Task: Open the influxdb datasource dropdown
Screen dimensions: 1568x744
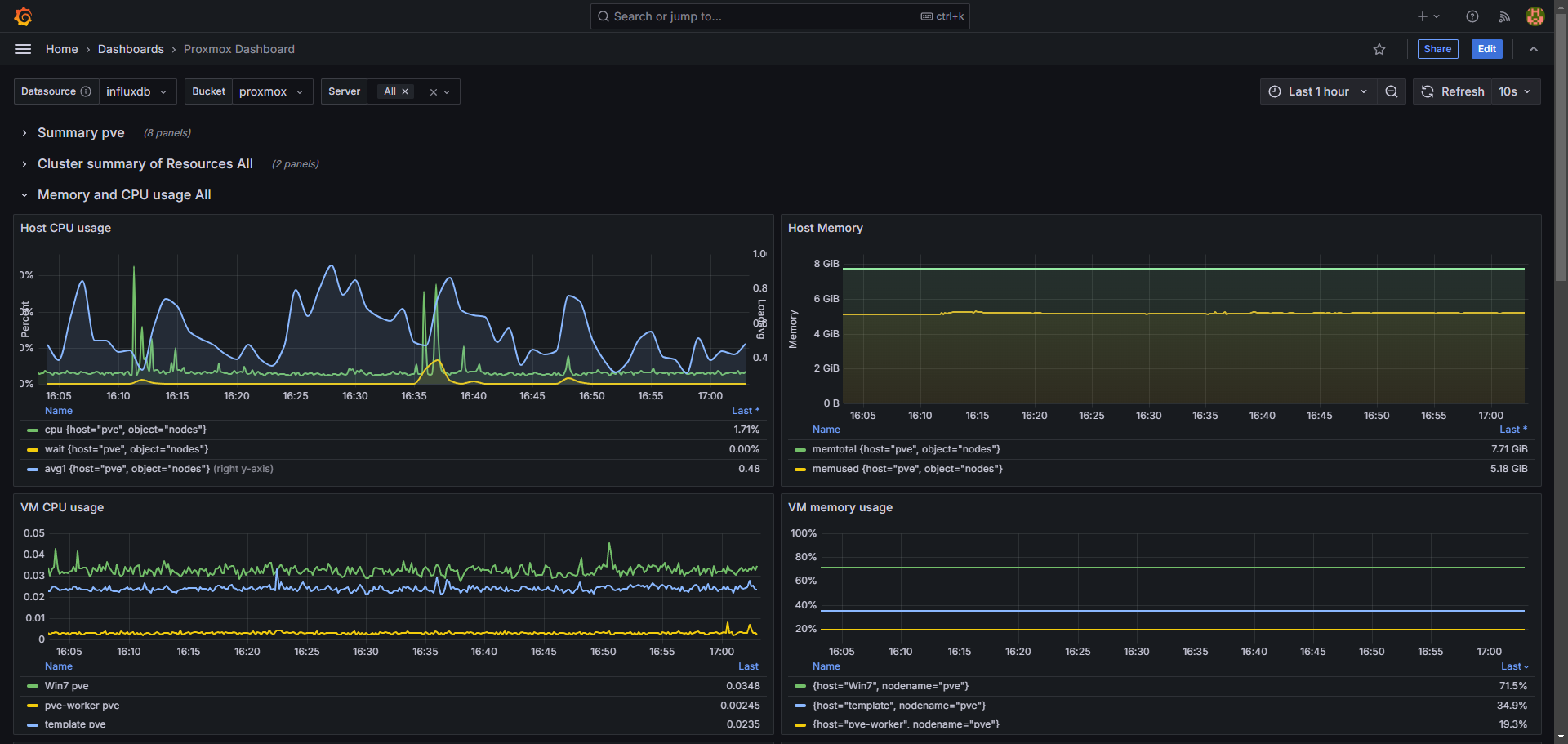Action: coord(137,91)
